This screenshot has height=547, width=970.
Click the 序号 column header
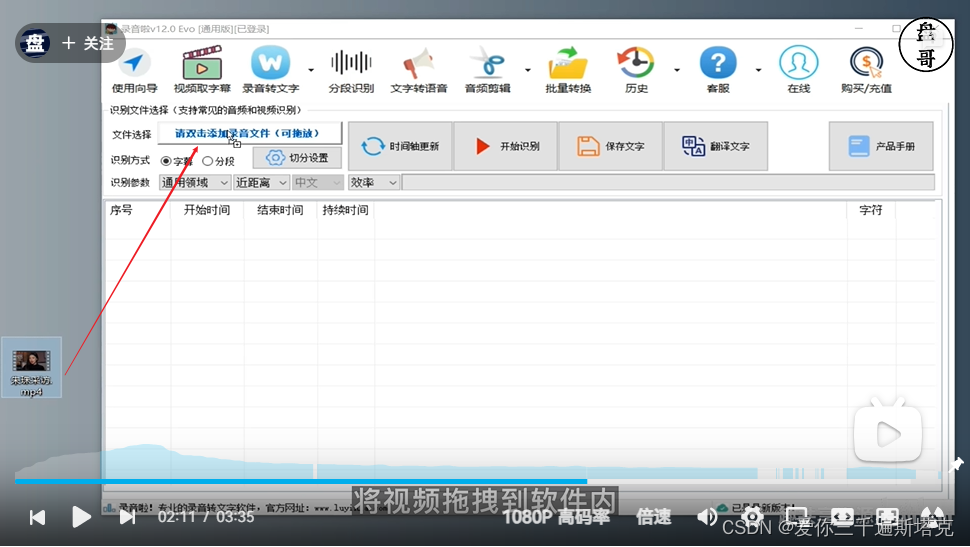tap(121, 210)
